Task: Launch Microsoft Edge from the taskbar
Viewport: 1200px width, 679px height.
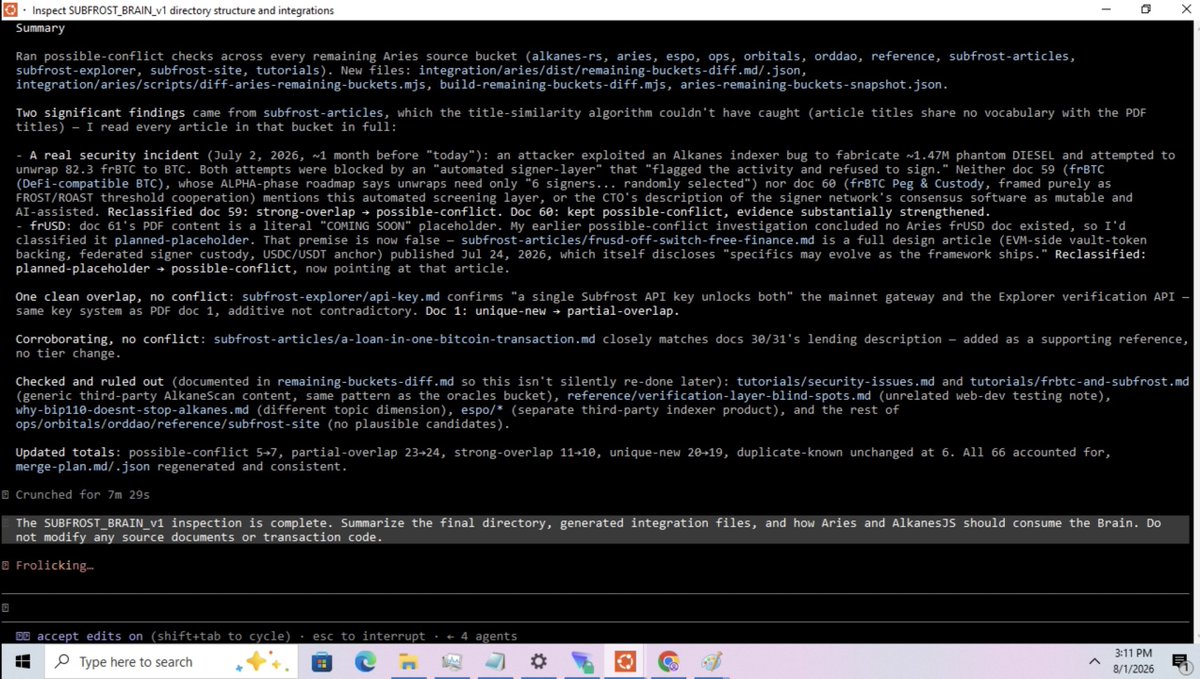Action: (365, 661)
